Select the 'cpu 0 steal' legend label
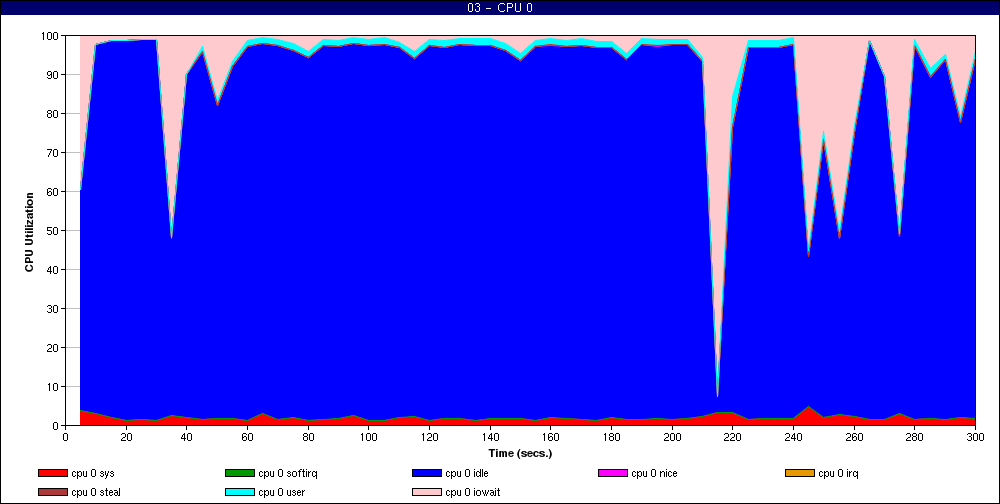This screenshot has height=504, width=1000. pos(96,493)
